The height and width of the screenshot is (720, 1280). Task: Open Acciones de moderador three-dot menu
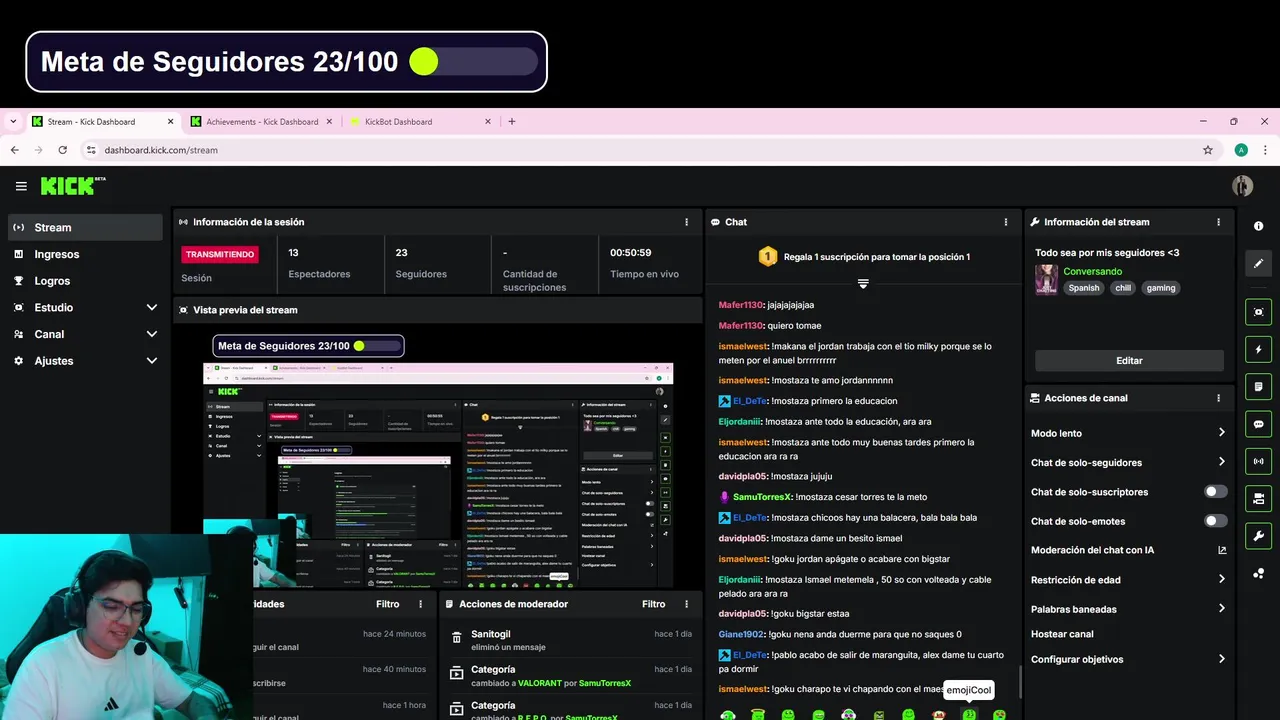(x=686, y=604)
